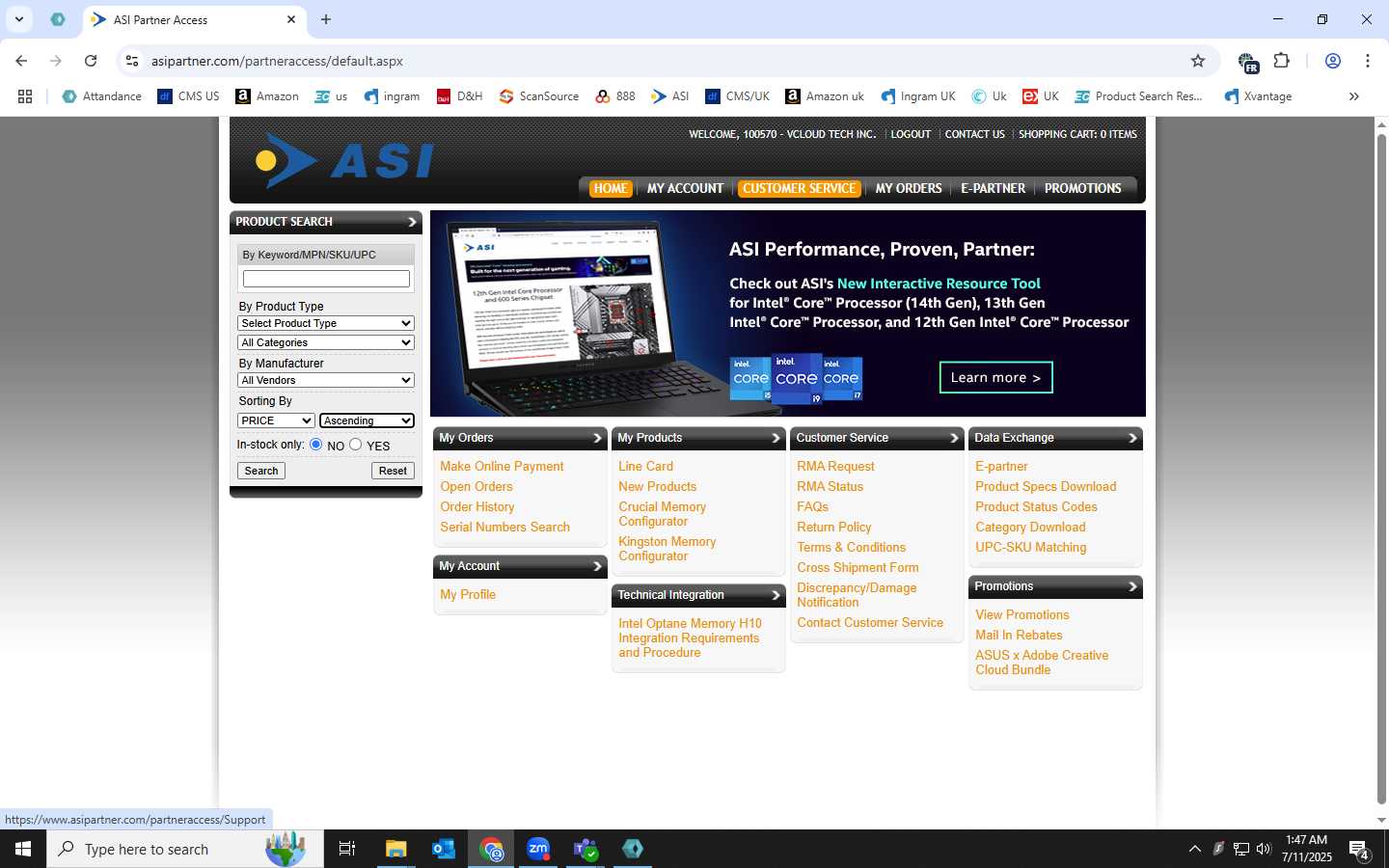Screen dimensions: 1389x868
Task: Open the Chrome extensions puzzle icon
Action: point(1281,61)
